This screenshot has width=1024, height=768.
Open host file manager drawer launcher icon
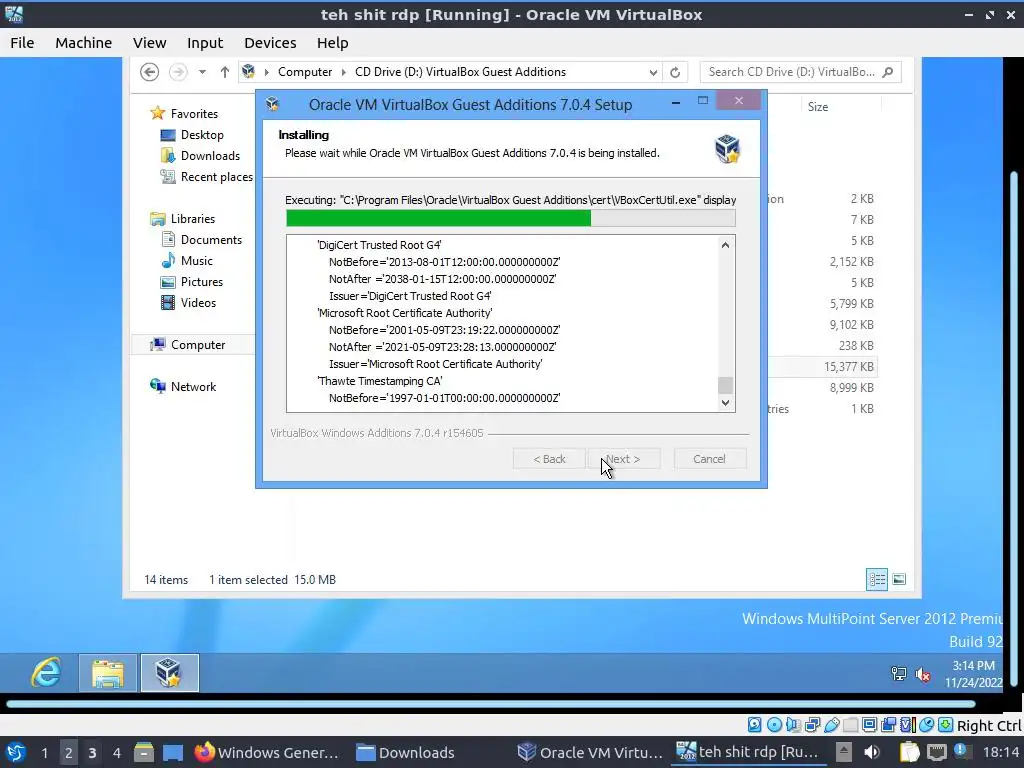click(144, 752)
